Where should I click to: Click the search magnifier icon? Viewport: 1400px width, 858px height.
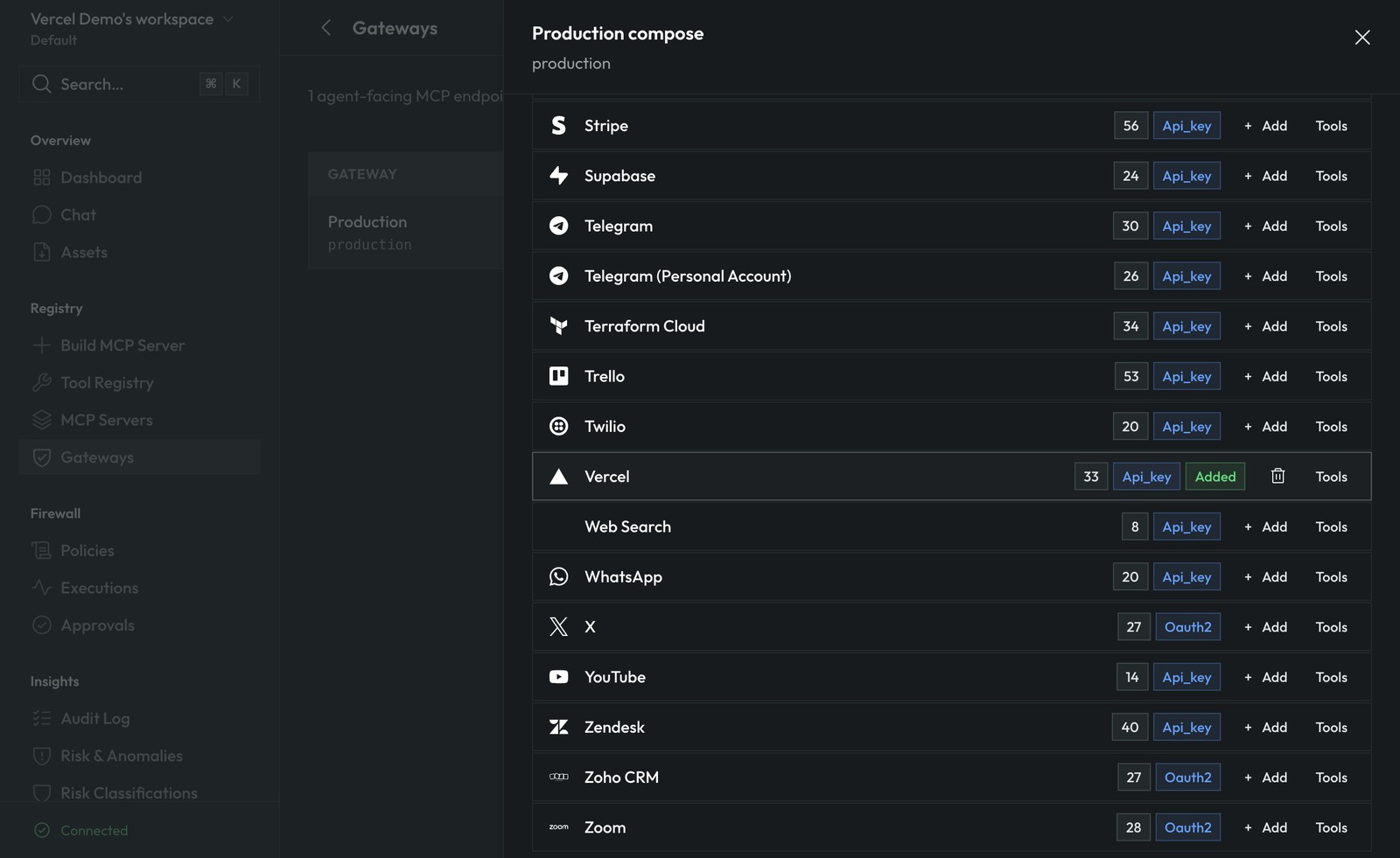(x=41, y=84)
